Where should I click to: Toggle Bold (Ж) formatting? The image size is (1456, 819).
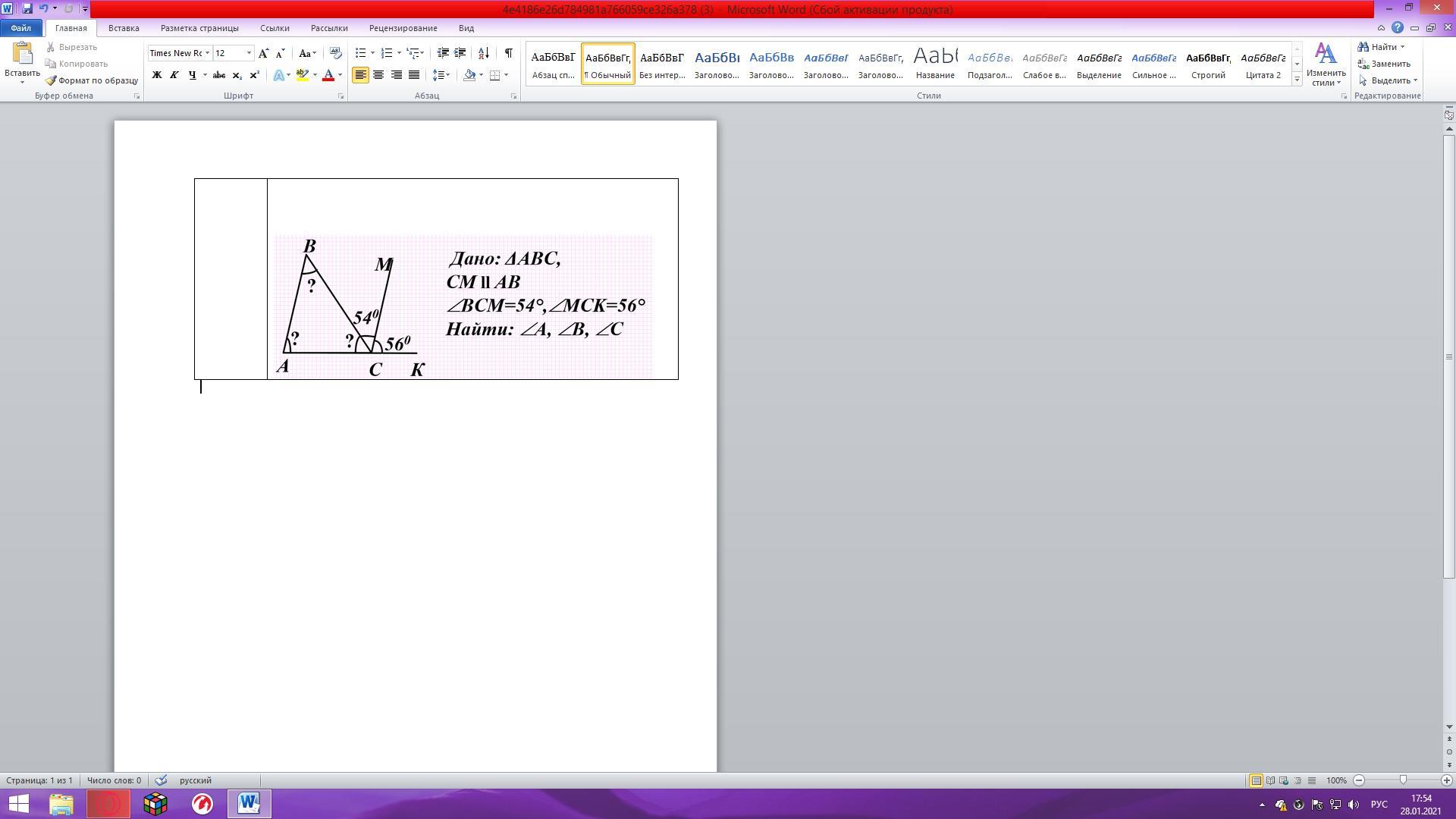coord(157,75)
